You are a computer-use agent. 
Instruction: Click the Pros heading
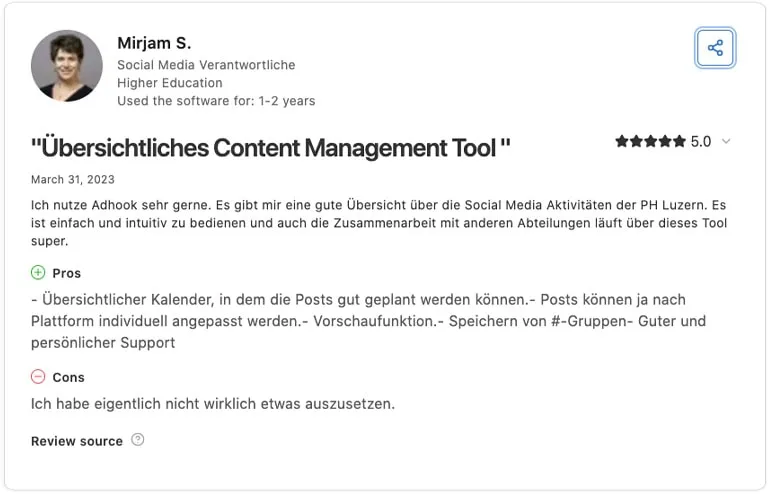click(67, 273)
